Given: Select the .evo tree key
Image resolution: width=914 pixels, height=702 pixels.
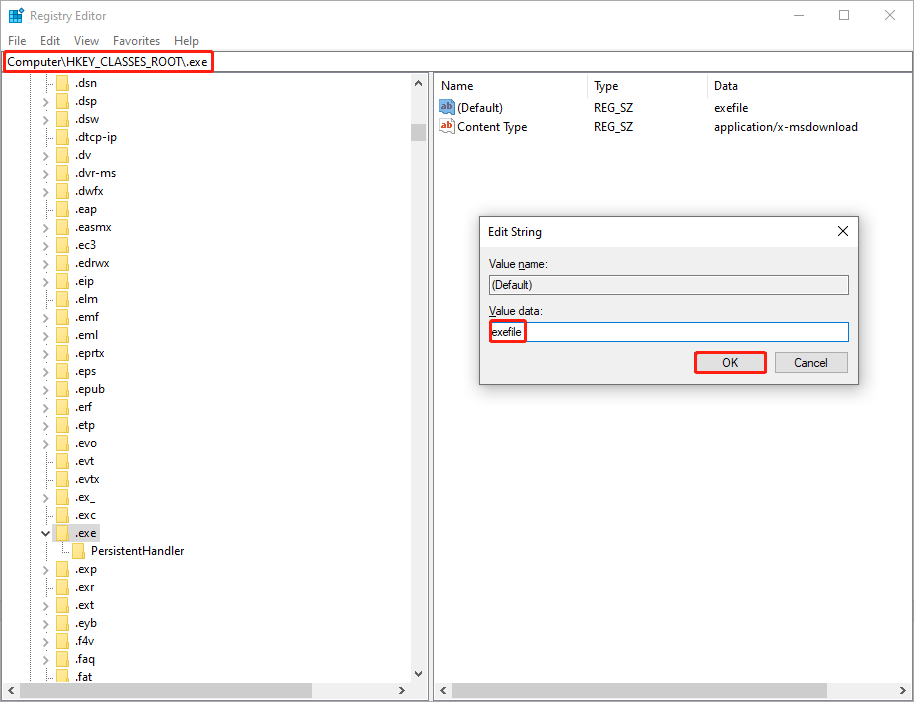Looking at the screenshot, I should pyautogui.click(x=86, y=443).
